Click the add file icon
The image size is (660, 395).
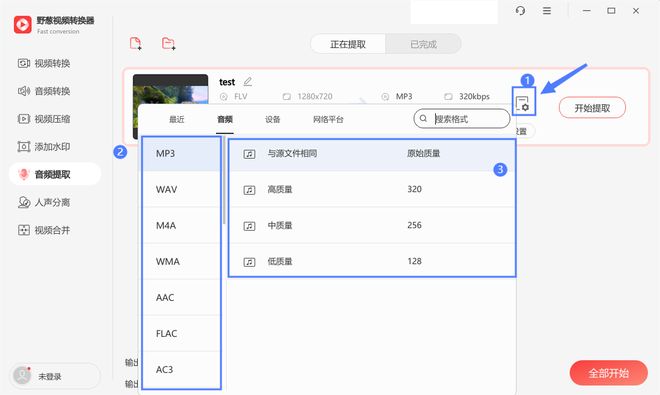click(136, 43)
